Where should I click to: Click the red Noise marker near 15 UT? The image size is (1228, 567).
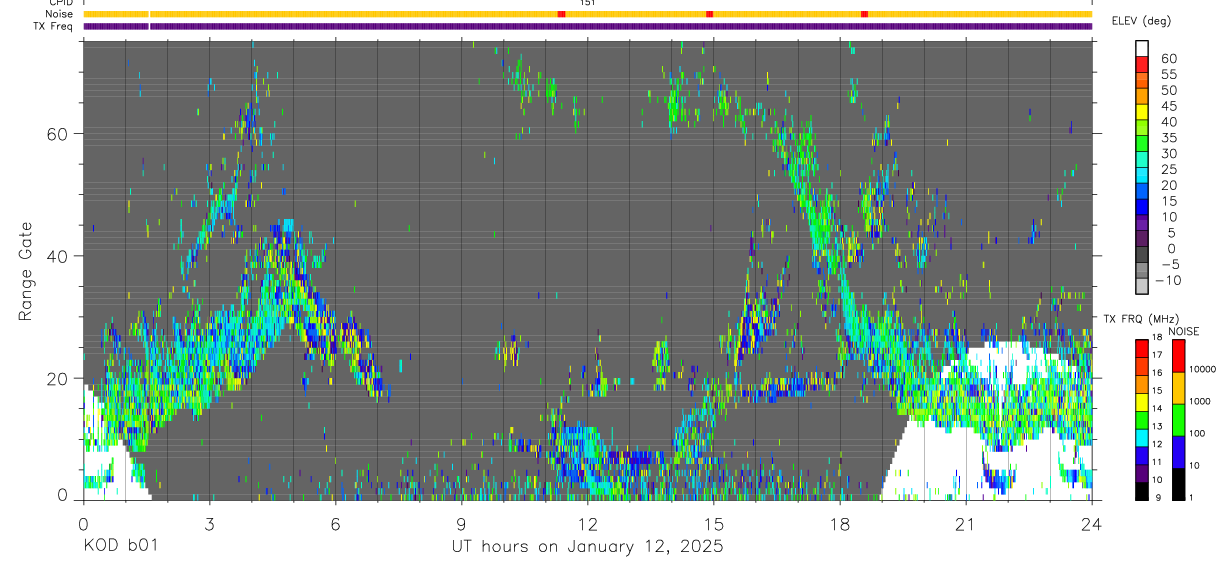709,14
